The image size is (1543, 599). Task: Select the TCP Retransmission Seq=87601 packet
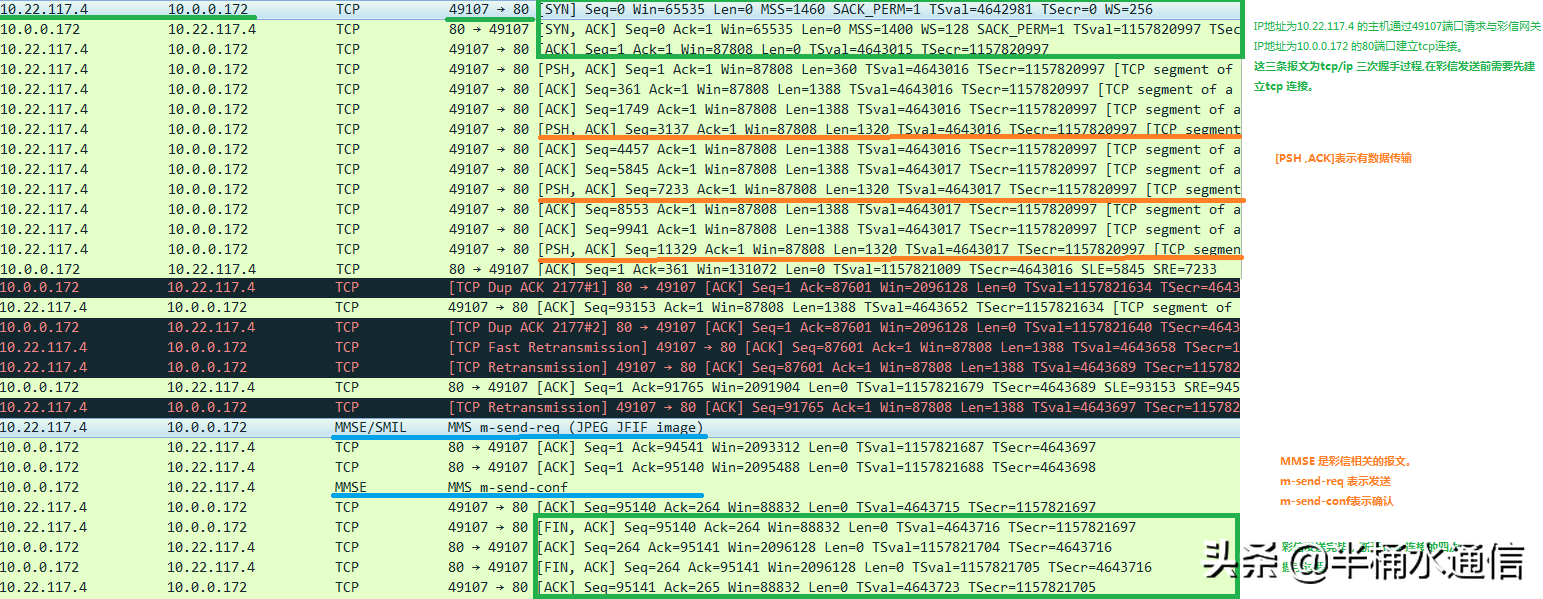pos(620,368)
